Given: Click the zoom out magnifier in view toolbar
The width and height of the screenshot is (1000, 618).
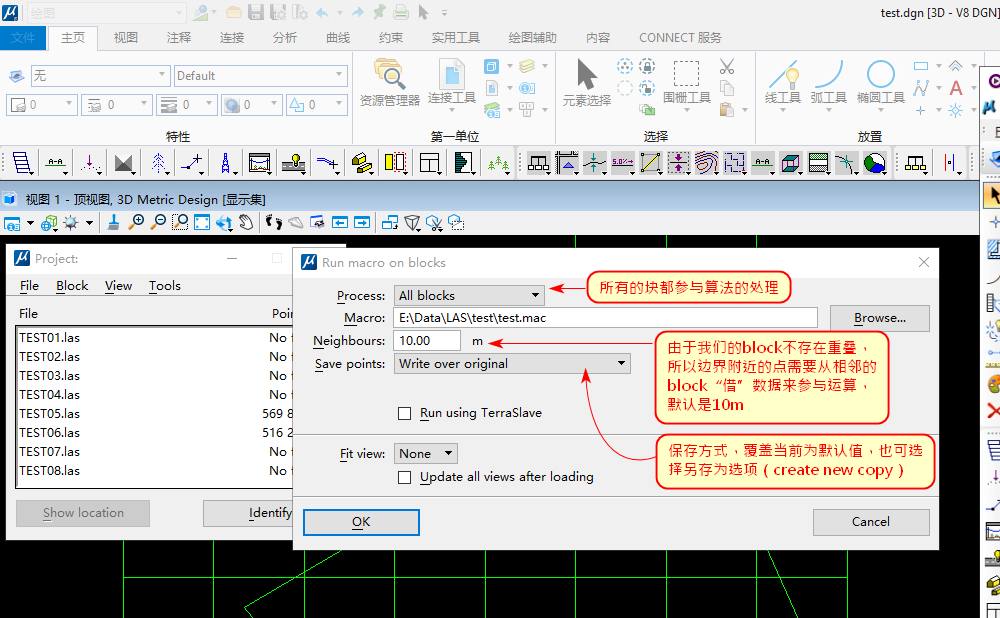Looking at the screenshot, I should click(x=158, y=223).
